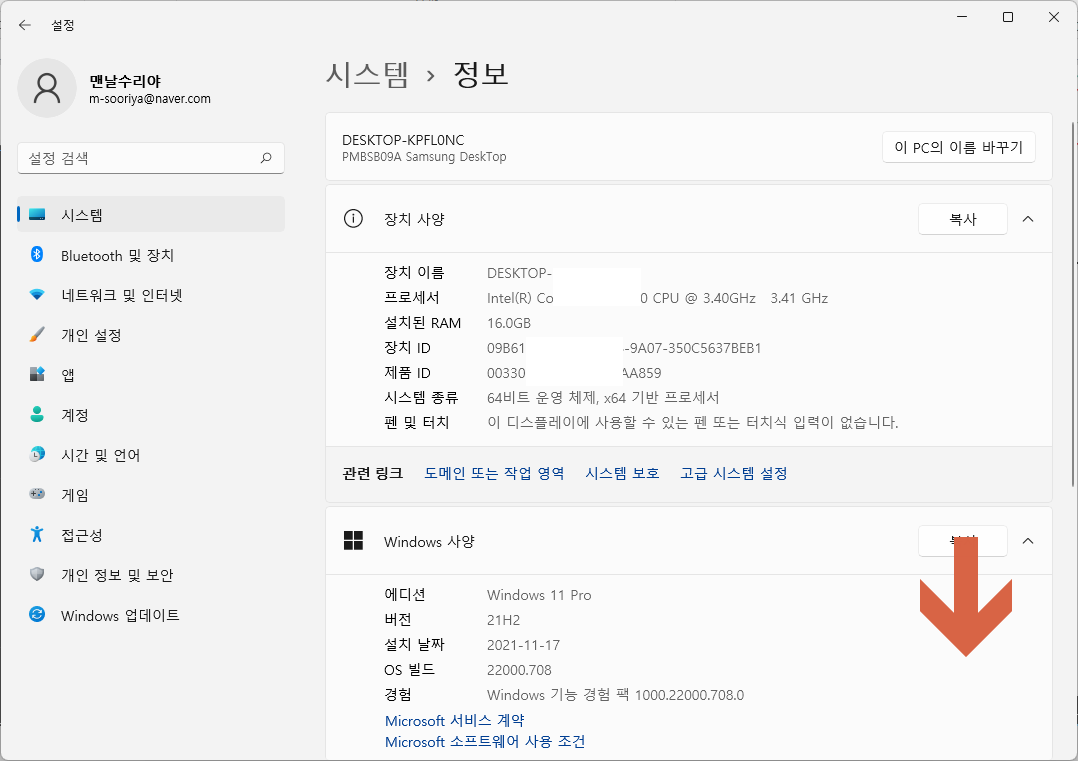Viewport: 1078px width, 761px height.
Task: Click the 장치 사양 info icon
Action: pos(353,219)
